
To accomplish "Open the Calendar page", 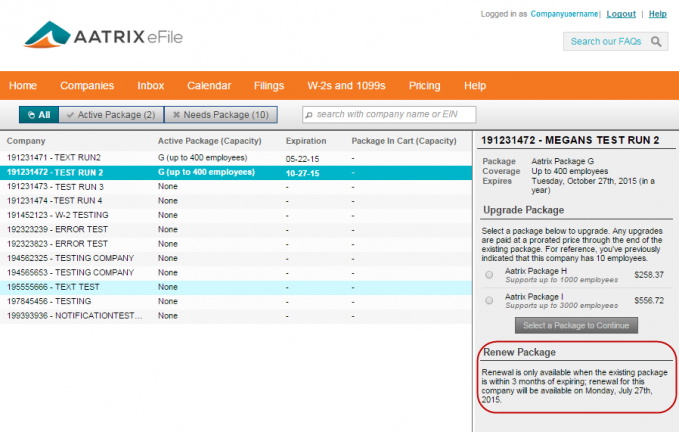I will [x=209, y=86].
